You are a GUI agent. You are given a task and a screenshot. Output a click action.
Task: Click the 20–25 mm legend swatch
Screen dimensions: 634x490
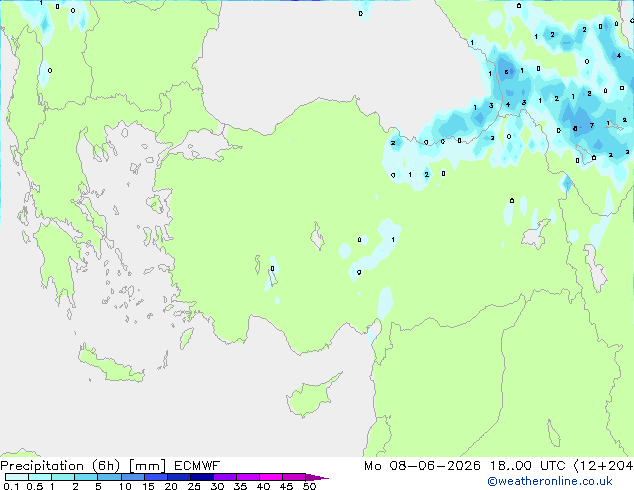[x=178, y=477]
